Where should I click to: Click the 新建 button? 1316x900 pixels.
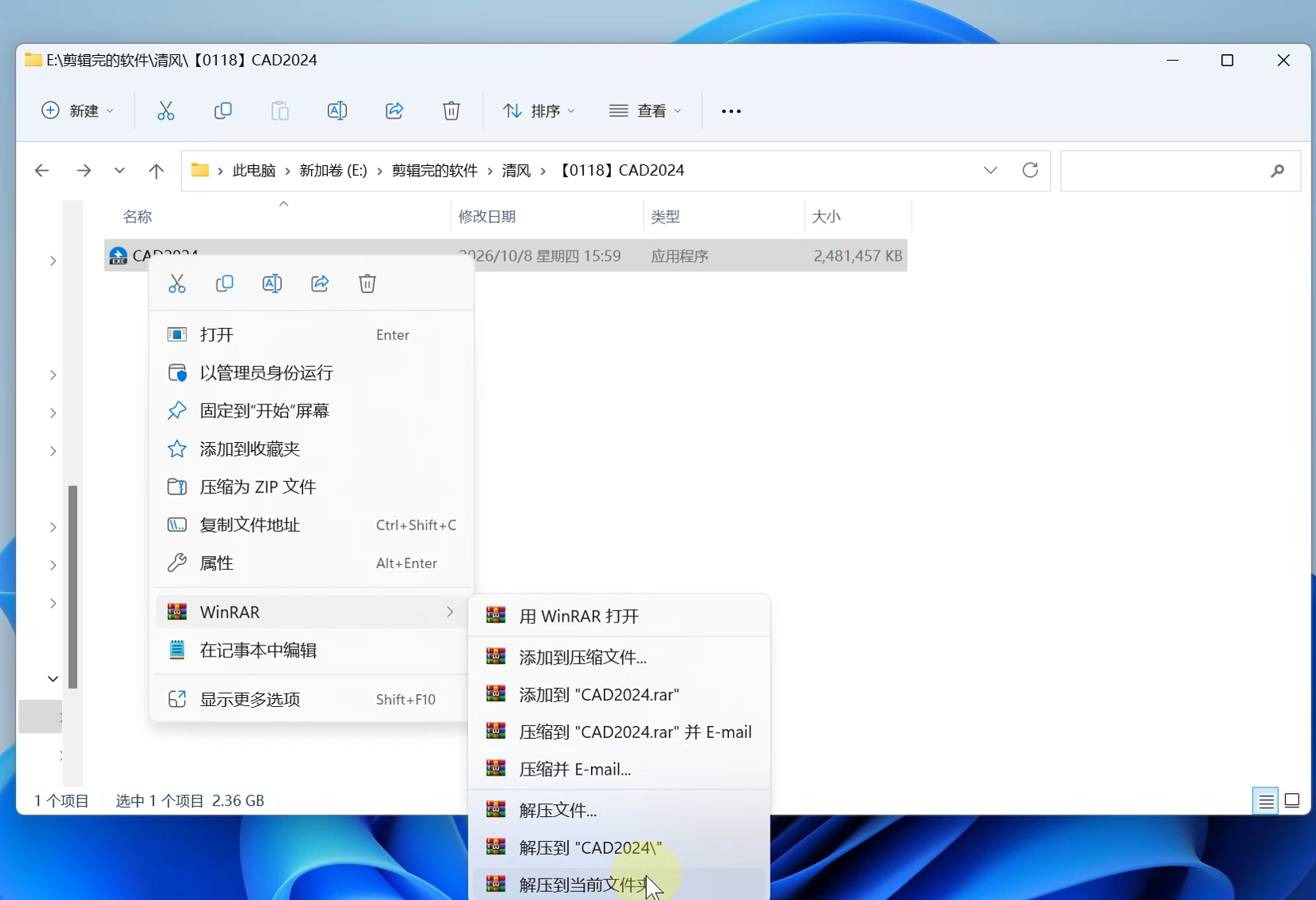click(x=77, y=111)
